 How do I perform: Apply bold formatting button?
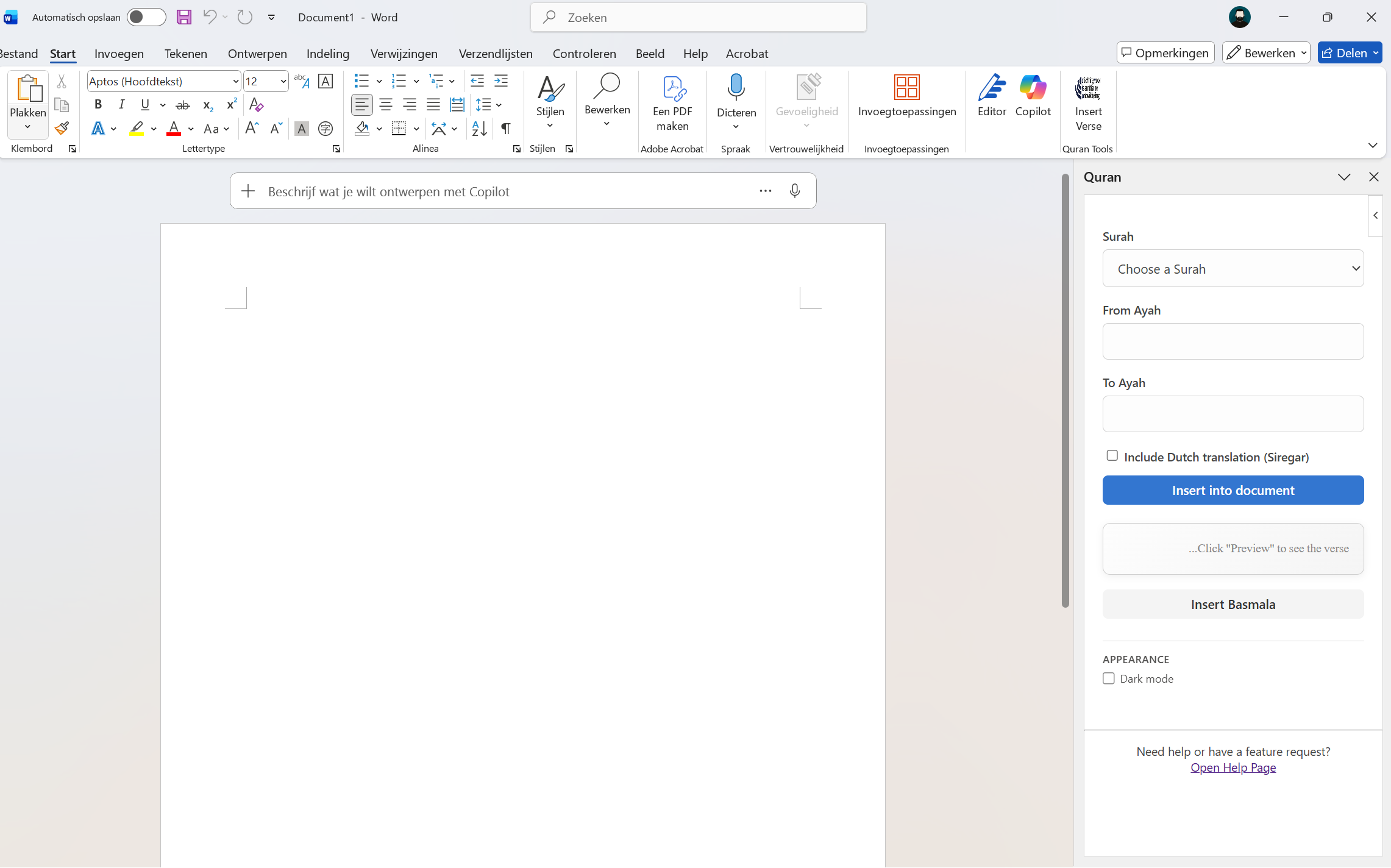[x=98, y=105]
